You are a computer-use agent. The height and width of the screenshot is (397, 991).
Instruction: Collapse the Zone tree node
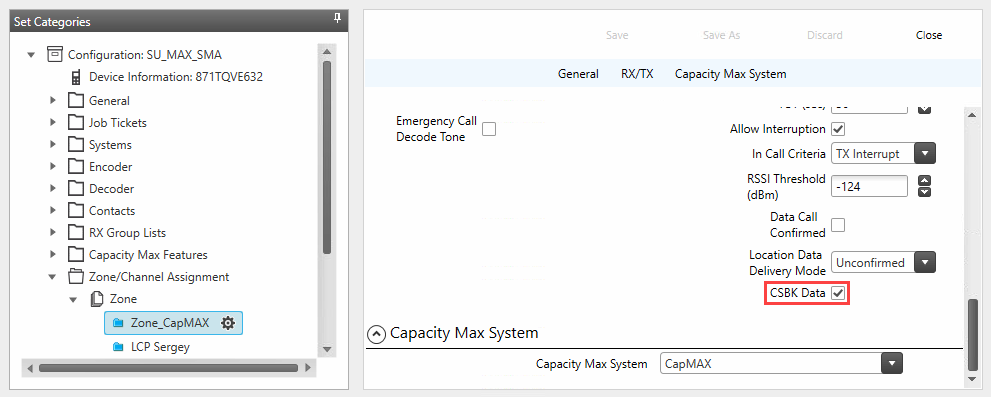point(73,299)
